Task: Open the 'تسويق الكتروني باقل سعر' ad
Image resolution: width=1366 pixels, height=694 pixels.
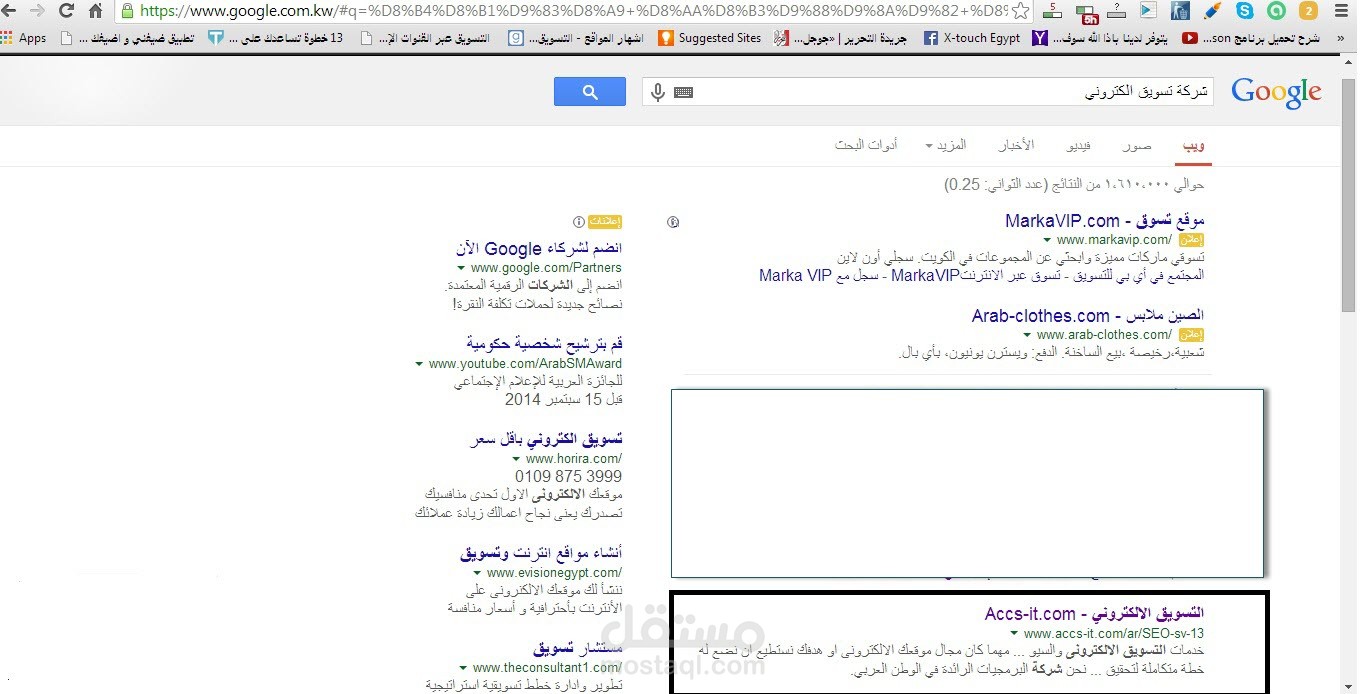Action: coord(546,439)
